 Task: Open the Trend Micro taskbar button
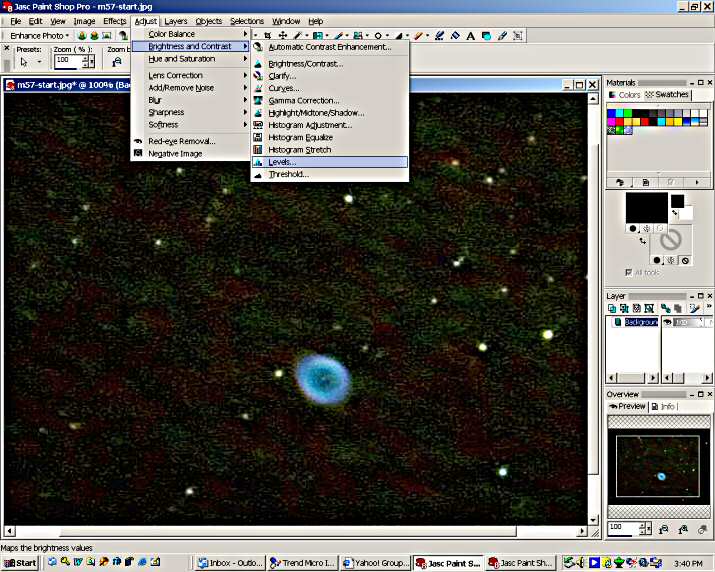(x=302, y=563)
